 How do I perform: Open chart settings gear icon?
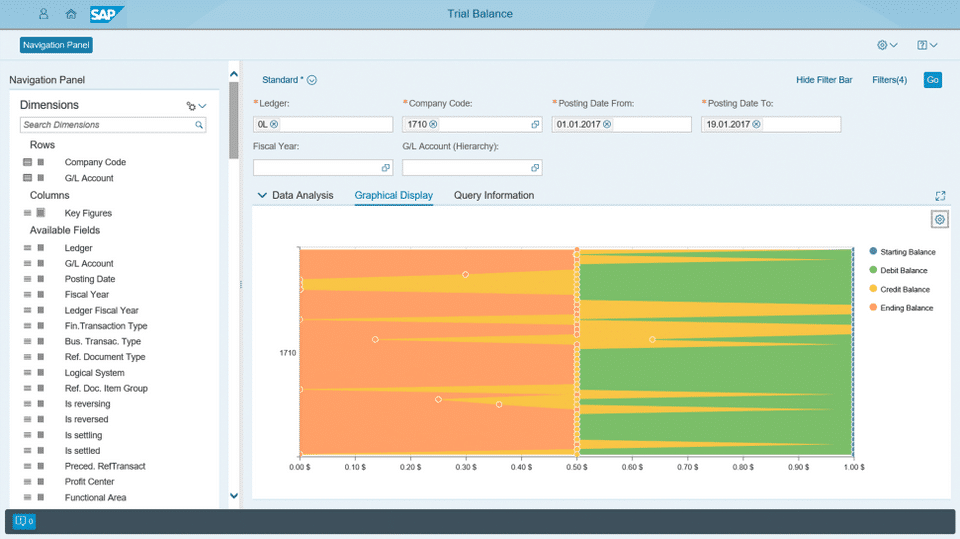click(x=939, y=219)
